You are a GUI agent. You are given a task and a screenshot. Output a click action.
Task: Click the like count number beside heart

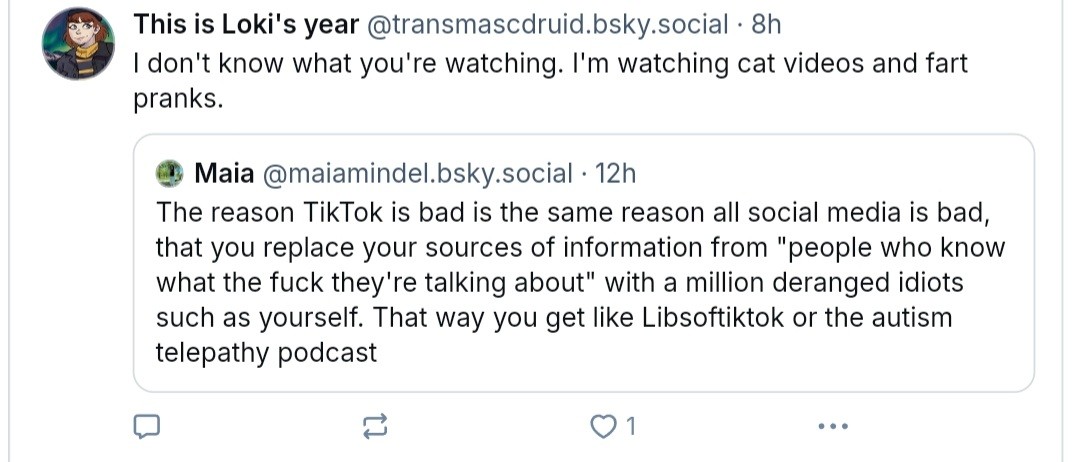(x=630, y=427)
